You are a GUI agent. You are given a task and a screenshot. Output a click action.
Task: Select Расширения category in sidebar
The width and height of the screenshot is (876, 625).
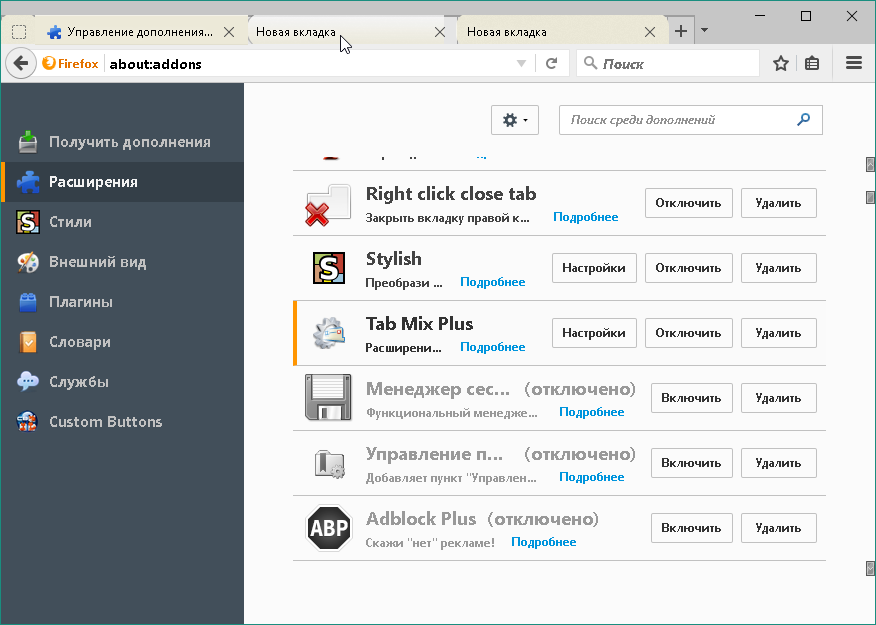point(122,182)
